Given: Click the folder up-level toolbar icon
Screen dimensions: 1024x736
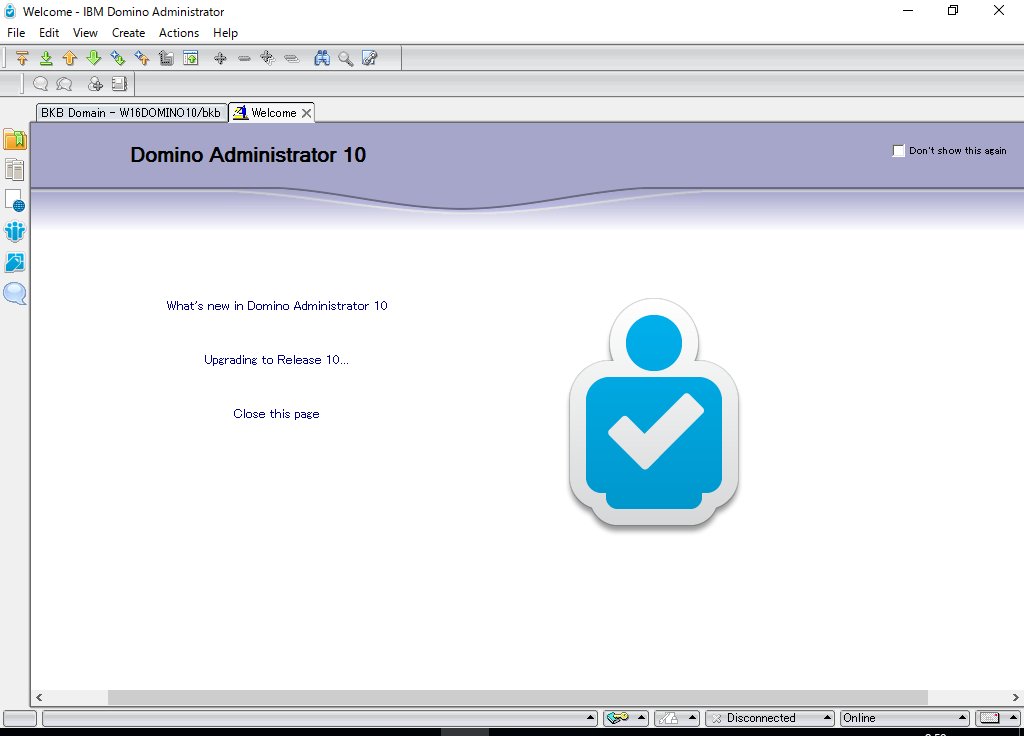Looking at the screenshot, I should (x=166, y=58).
